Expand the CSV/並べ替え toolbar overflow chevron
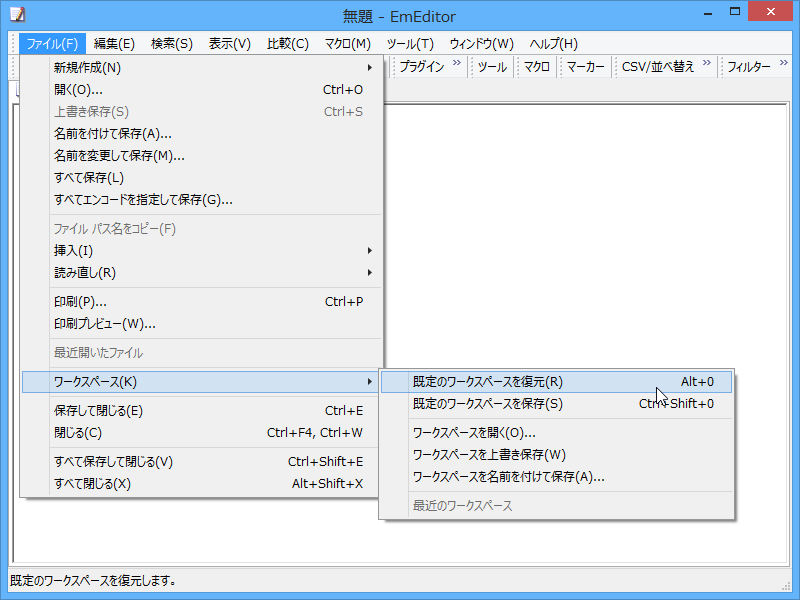800x600 pixels. coord(706,63)
